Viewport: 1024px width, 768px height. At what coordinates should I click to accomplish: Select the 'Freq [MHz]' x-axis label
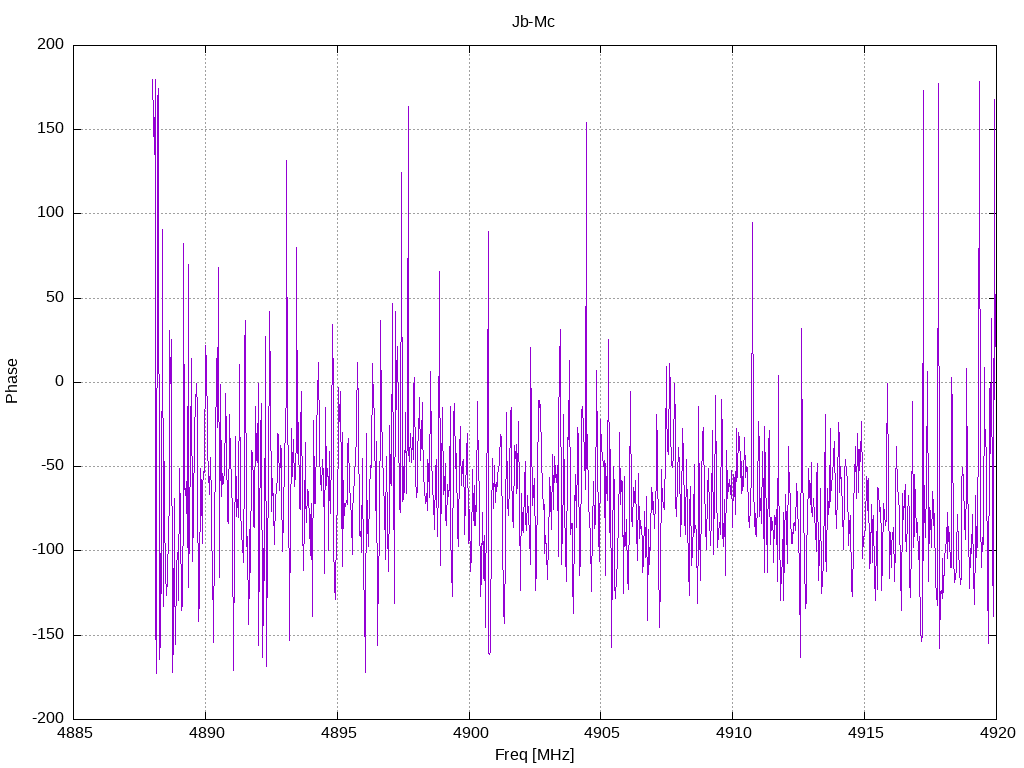click(x=534, y=755)
